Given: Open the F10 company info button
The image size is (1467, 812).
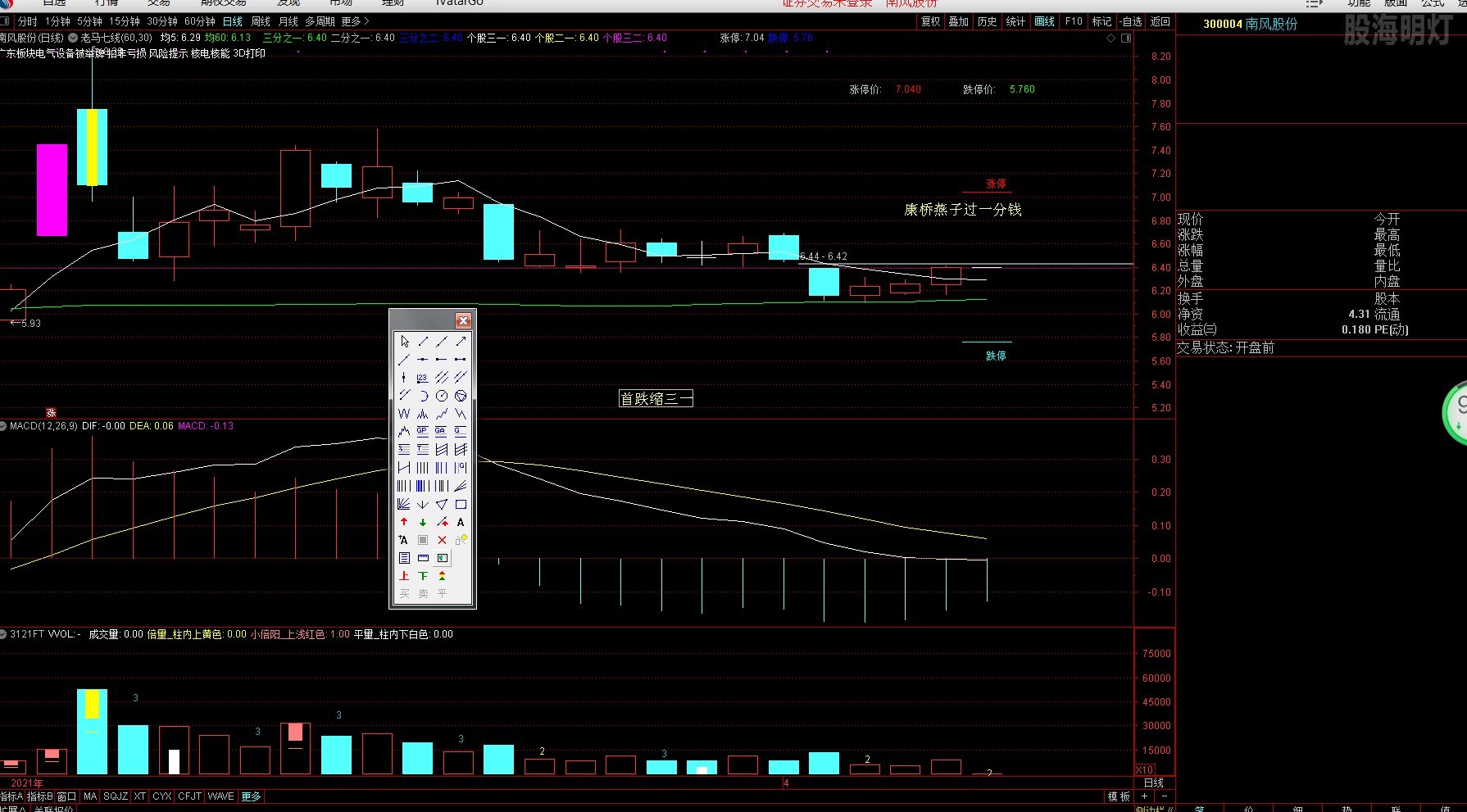Looking at the screenshot, I should point(1074,21).
